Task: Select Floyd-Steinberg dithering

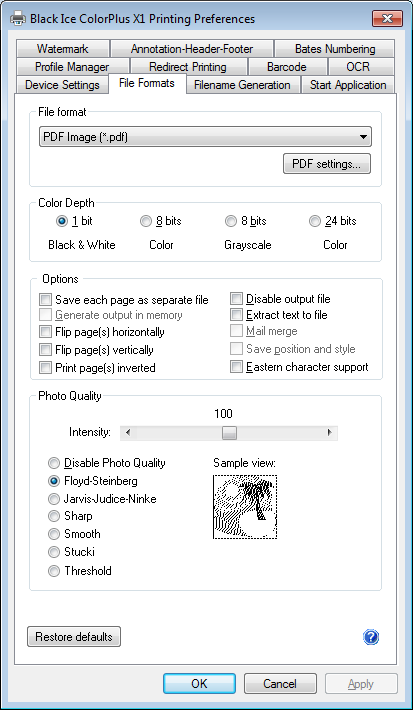Action: point(93,481)
